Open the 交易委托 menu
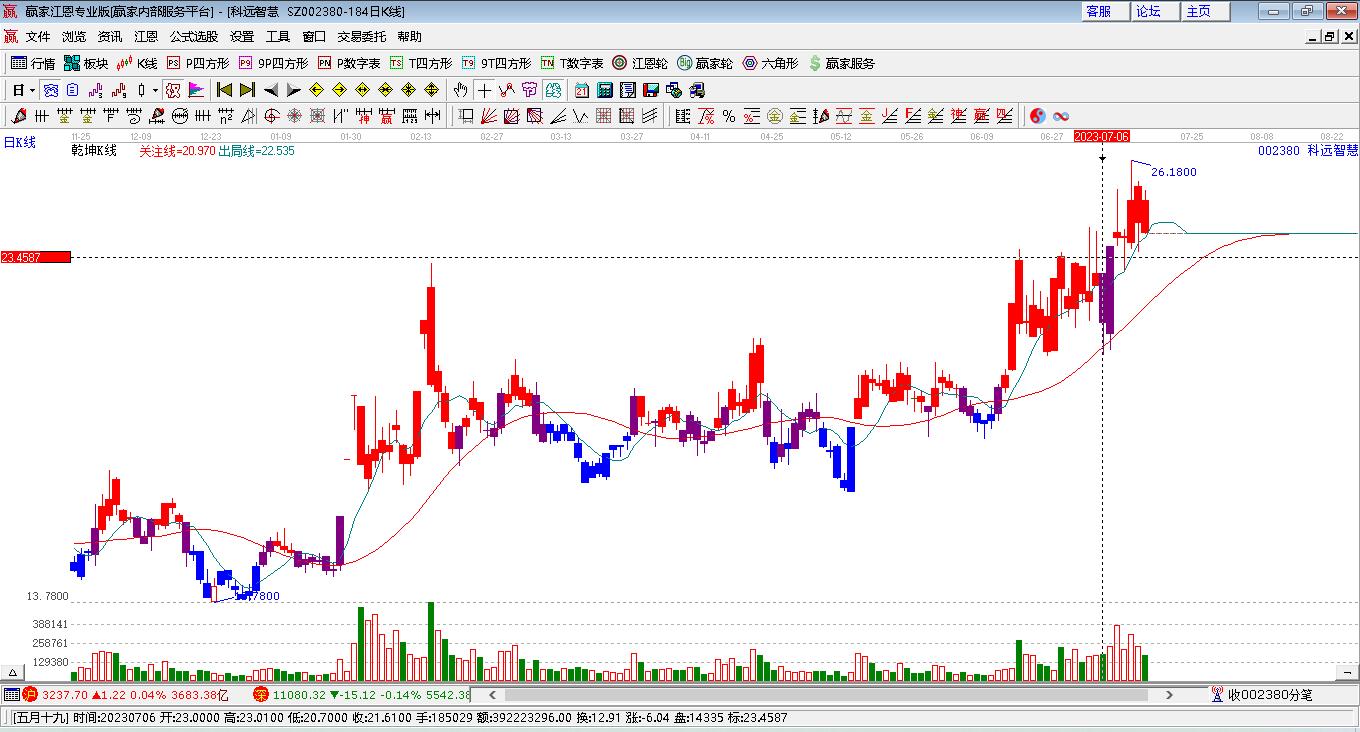Viewport: 1360px width, 732px height. tap(361, 37)
